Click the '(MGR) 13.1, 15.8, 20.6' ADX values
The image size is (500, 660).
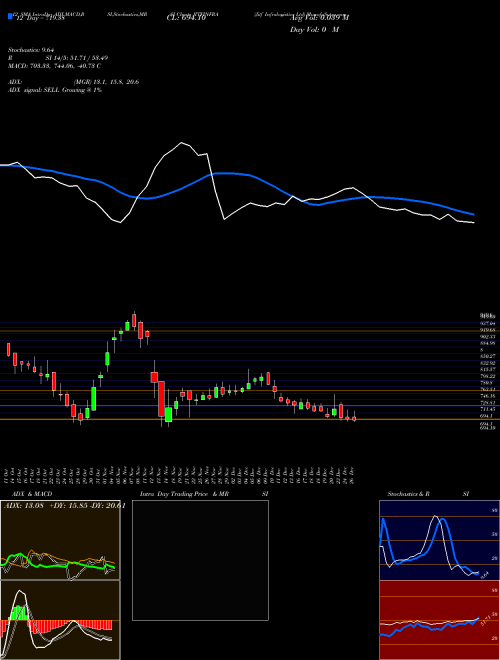point(106,82)
